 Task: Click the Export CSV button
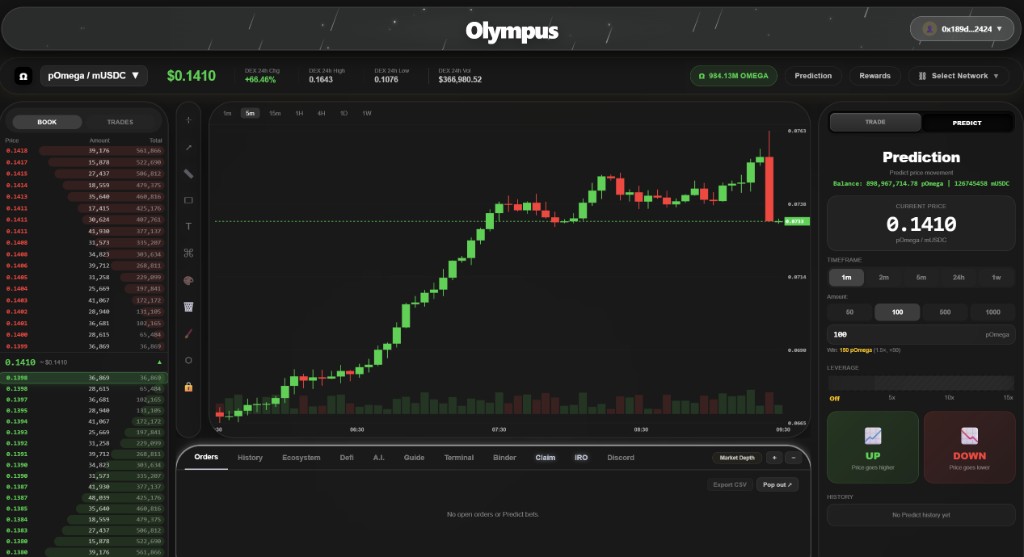tap(729, 485)
